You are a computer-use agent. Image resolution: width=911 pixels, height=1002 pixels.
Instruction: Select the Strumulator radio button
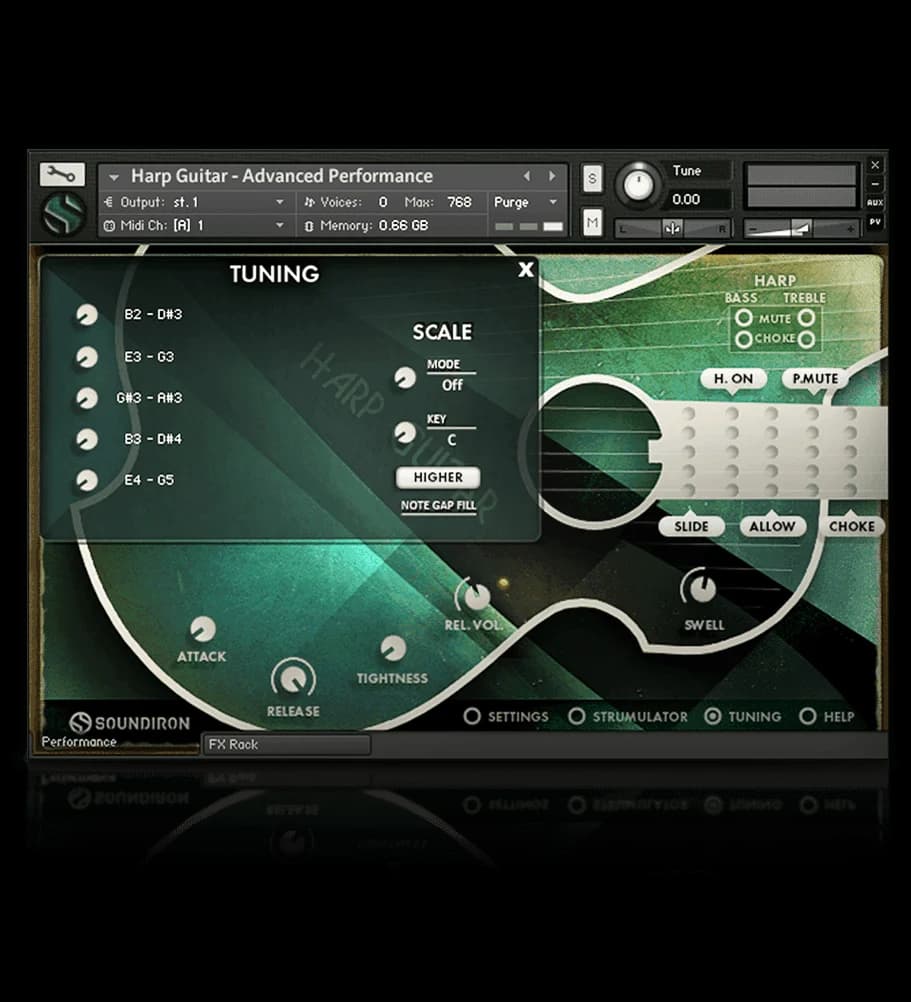pos(577,716)
